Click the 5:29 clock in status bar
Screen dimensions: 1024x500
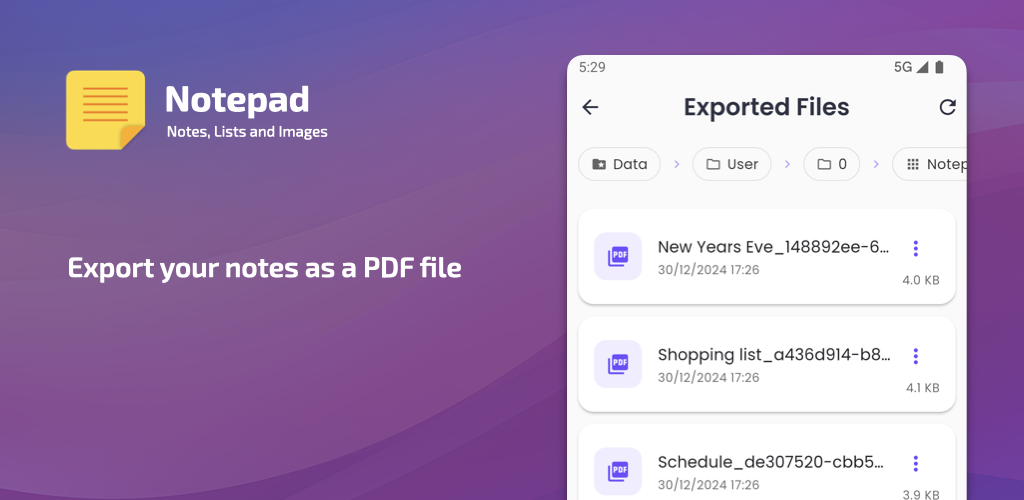click(x=592, y=67)
